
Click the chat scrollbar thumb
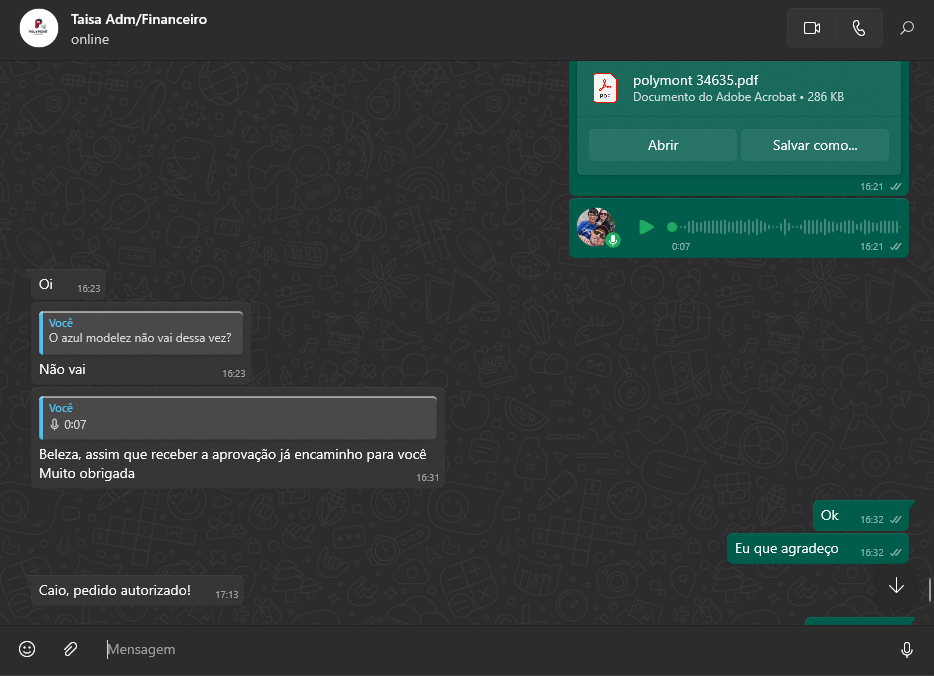tap(930, 590)
